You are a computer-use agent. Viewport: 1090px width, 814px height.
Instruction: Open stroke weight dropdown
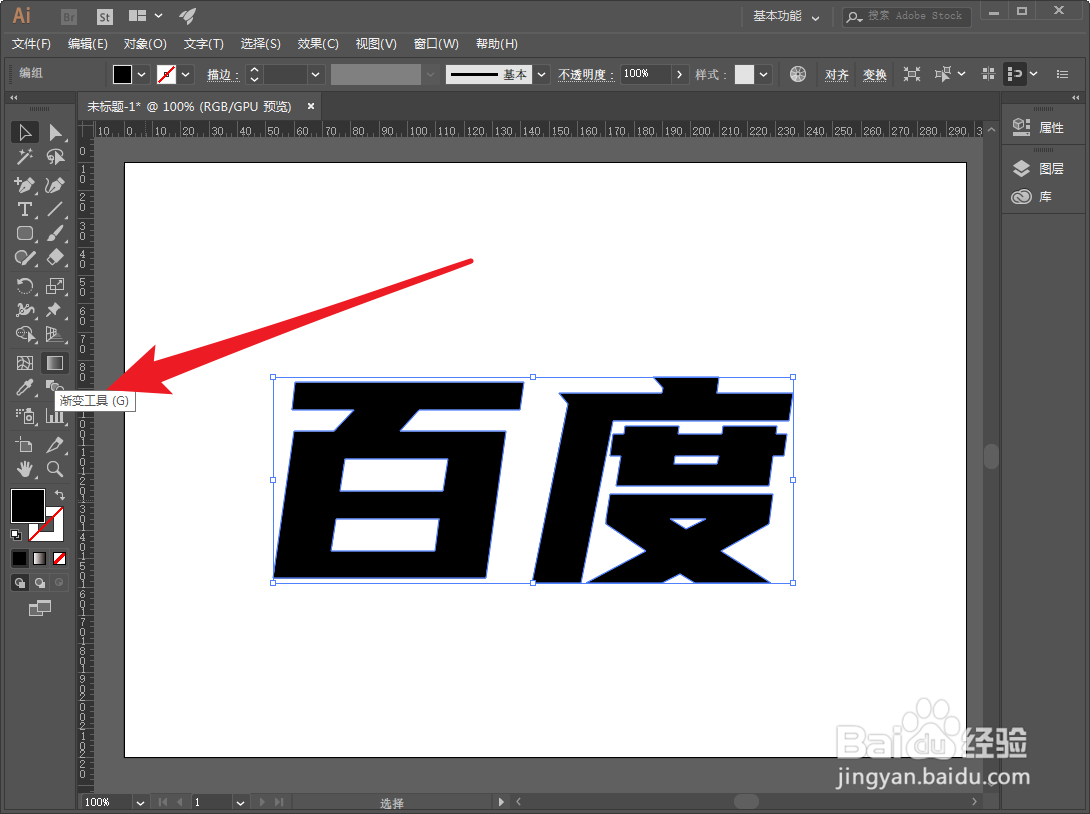[316, 74]
